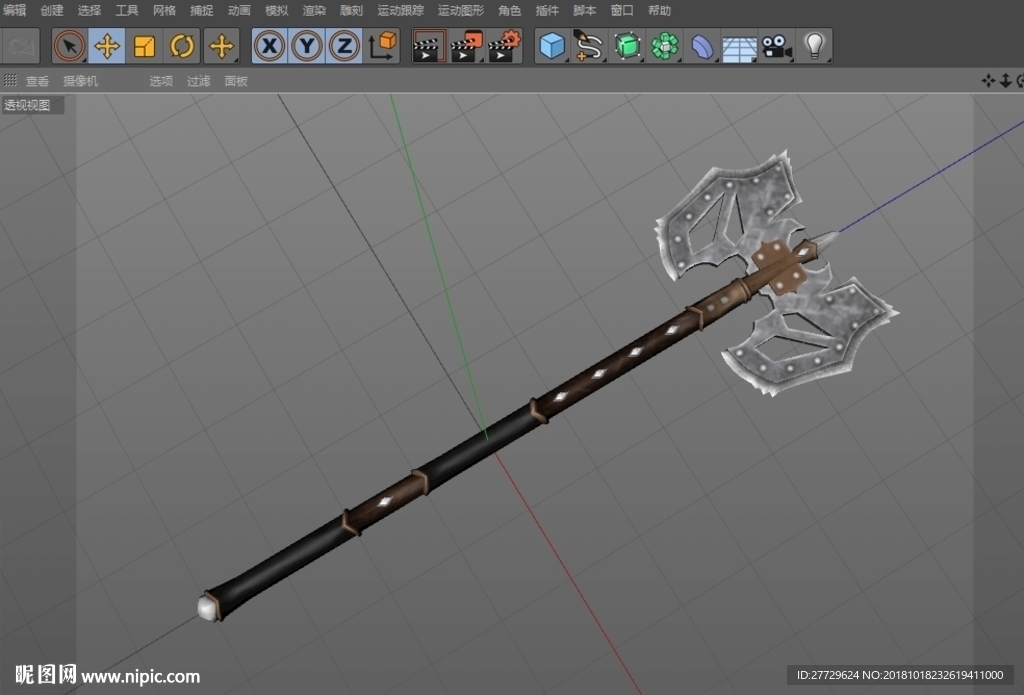Activate the Move tool
This screenshot has height=695, width=1024.
point(106,46)
